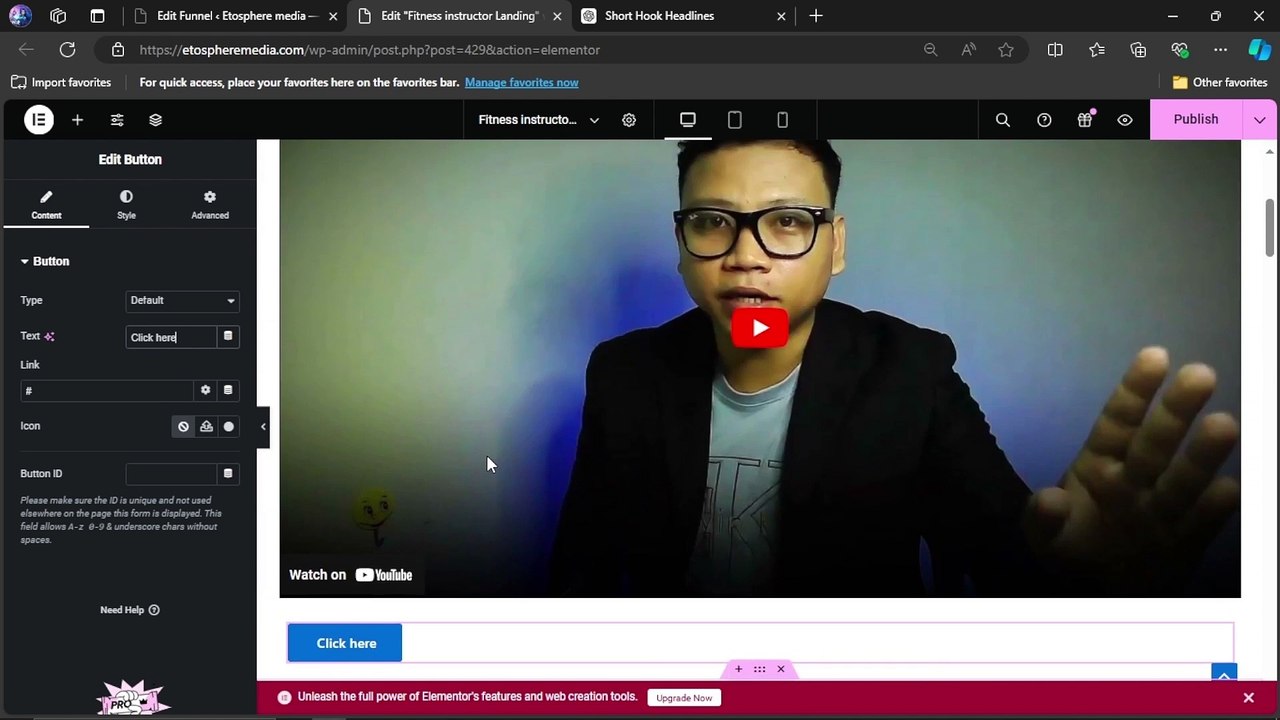
Task: Collapse the Elementor editing panel
Action: tap(263, 427)
